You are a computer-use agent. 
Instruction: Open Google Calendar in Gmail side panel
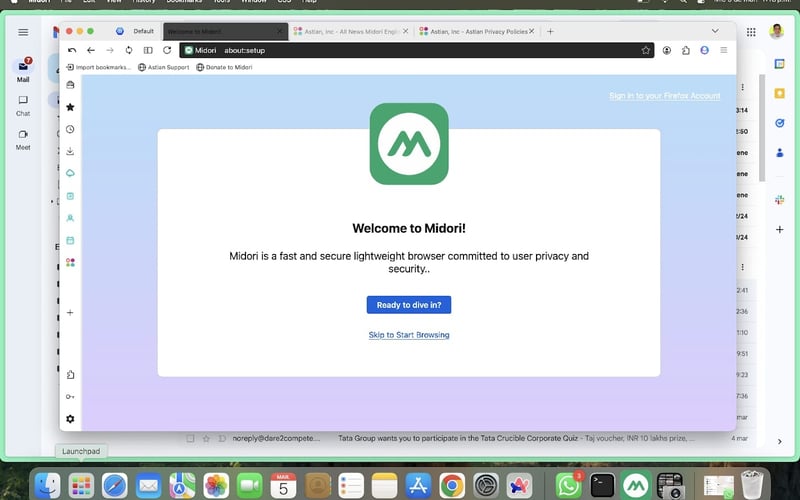pyautogui.click(x=780, y=64)
